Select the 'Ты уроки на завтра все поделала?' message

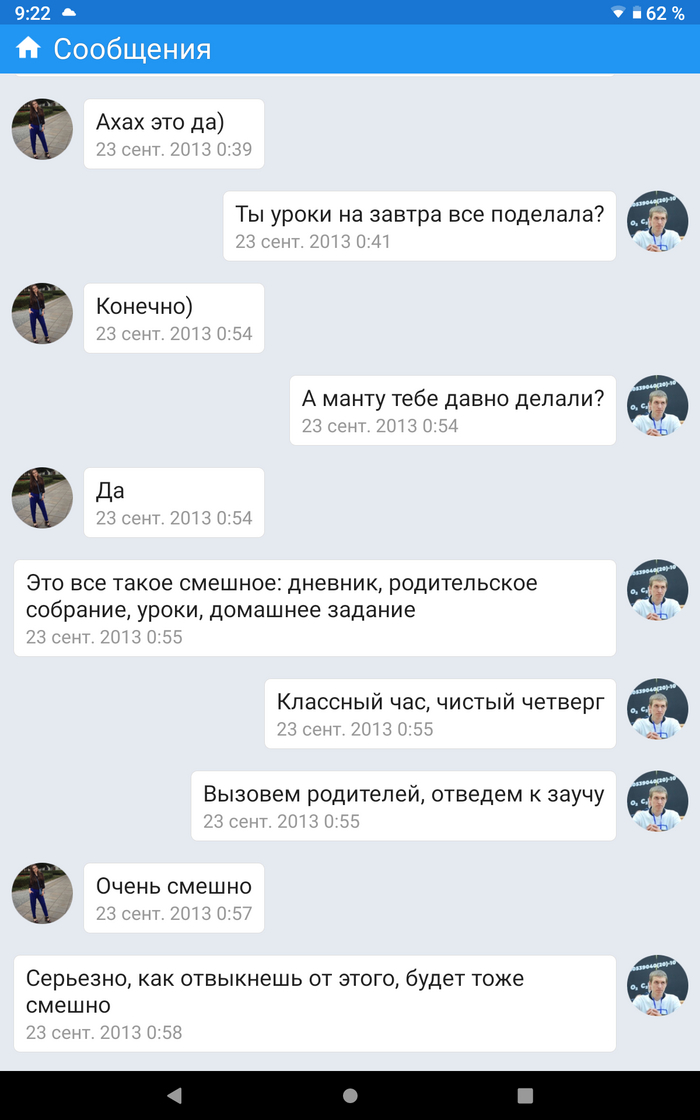pyautogui.click(x=419, y=226)
